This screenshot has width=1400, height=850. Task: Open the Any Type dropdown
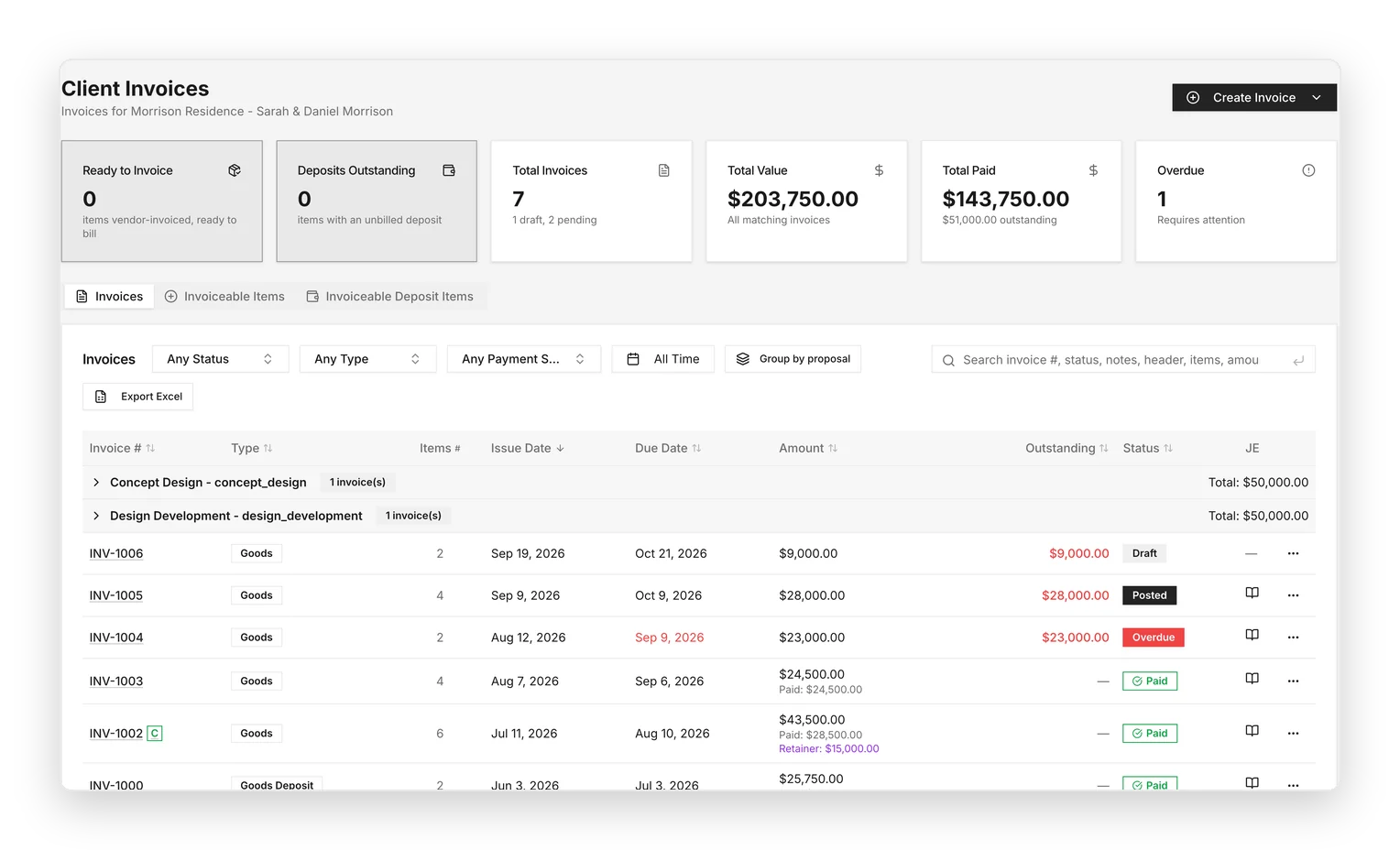point(367,359)
